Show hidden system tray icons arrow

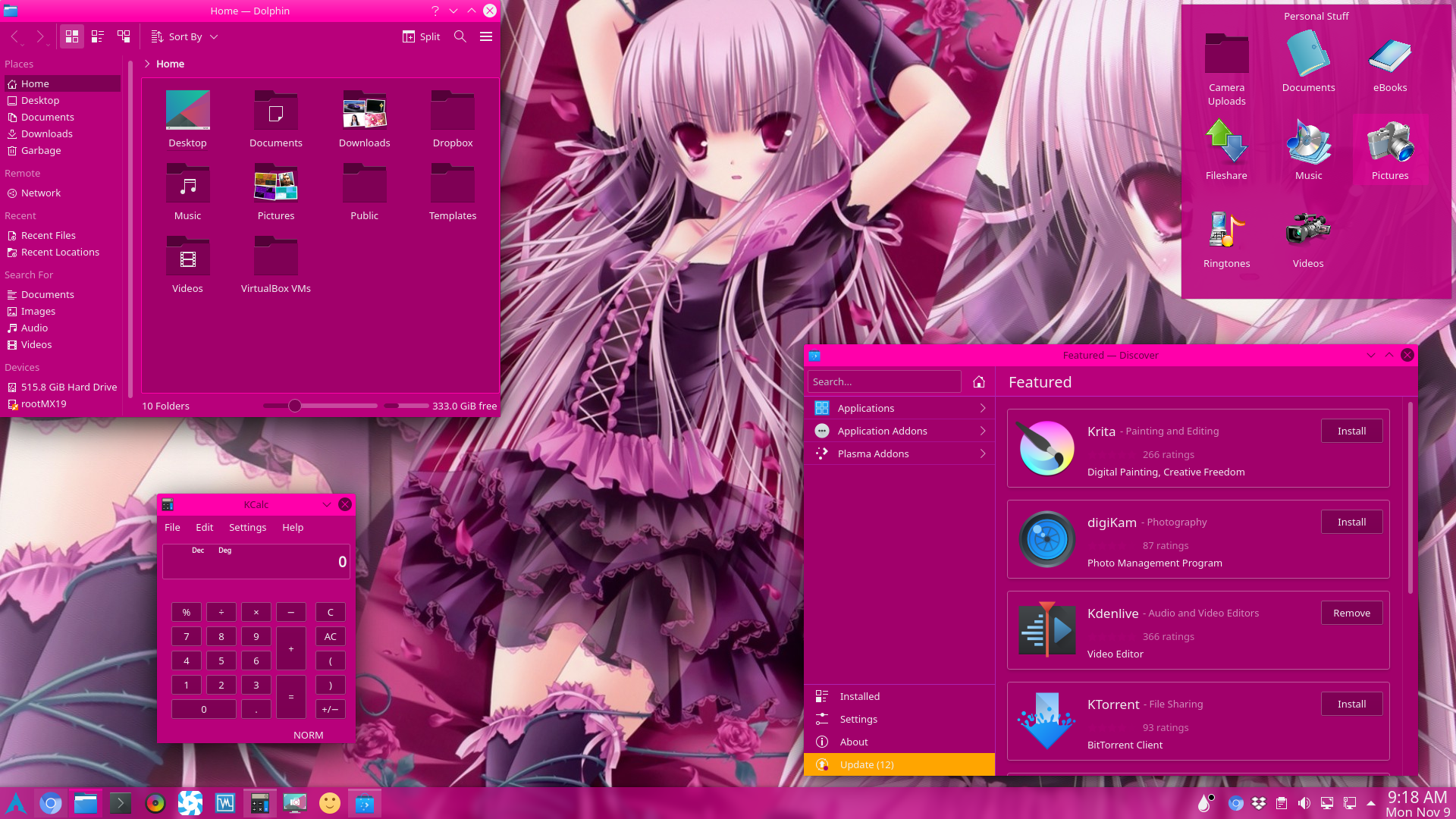click(x=1371, y=803)
